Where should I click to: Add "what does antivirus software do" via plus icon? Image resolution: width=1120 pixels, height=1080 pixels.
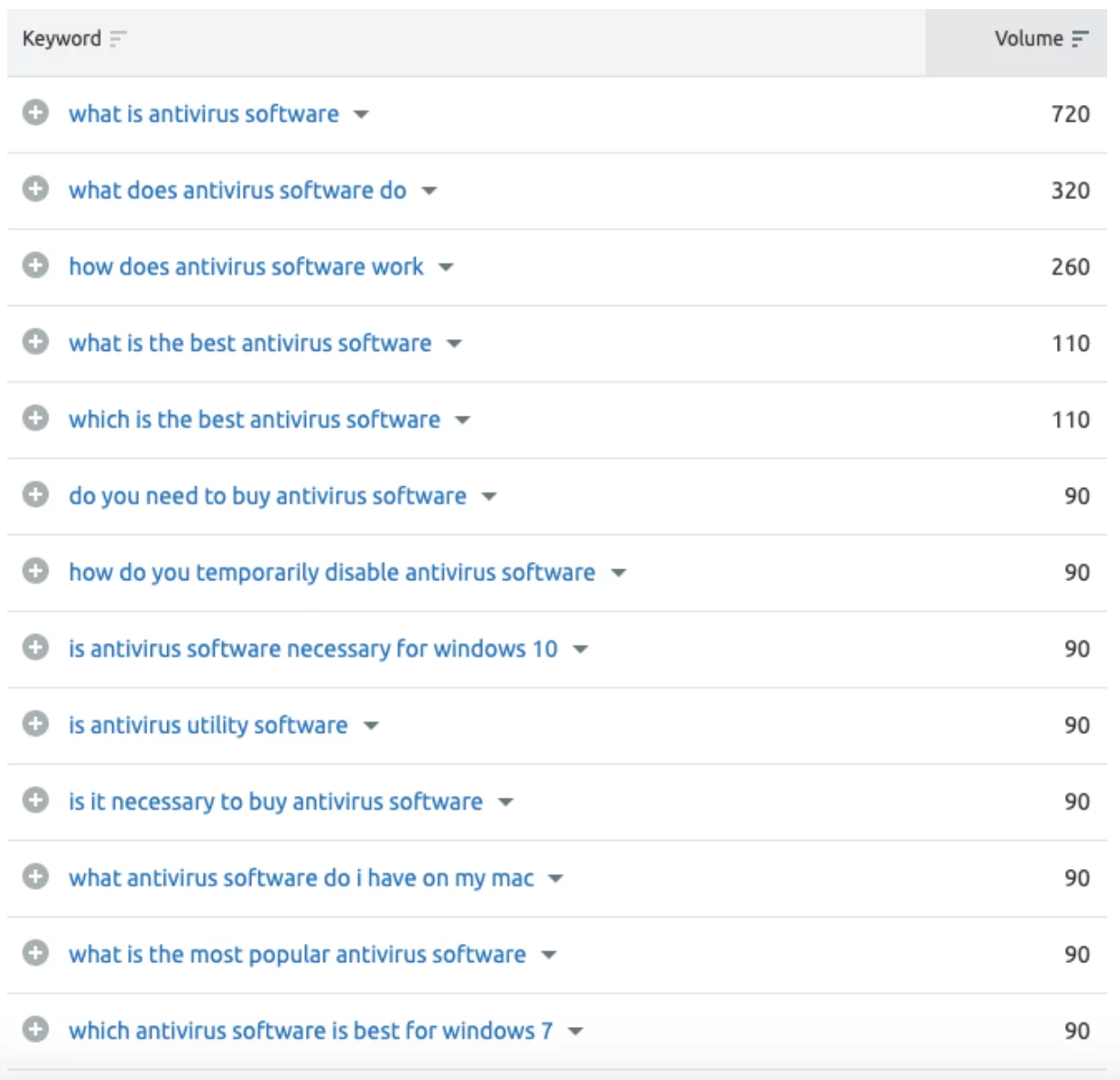[x=36, y=189]
